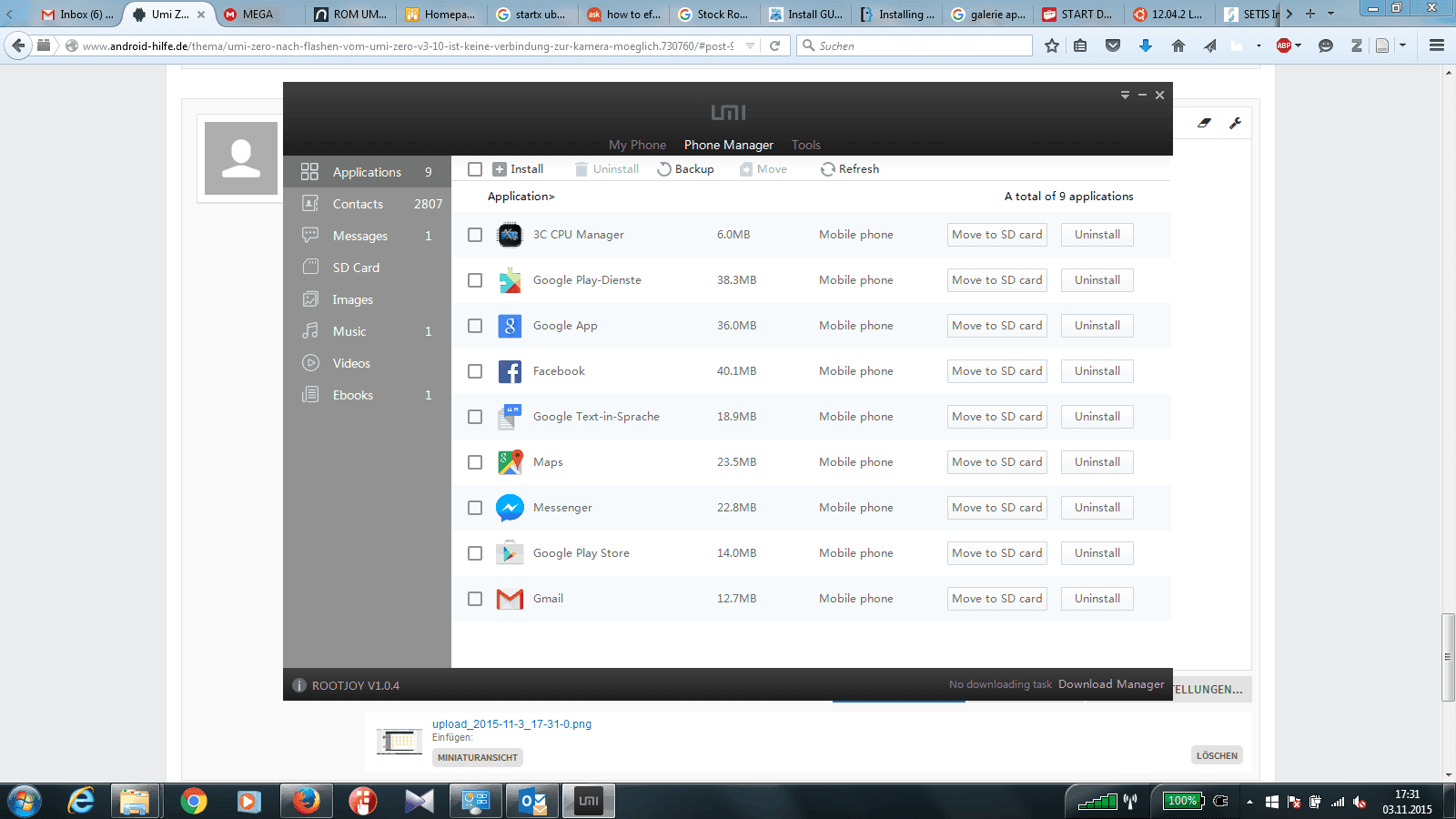Viewport: 1456px width, 819px height.
Task: Open the Adblock Plus dropdown arrow
Action: pos(1298,45)
